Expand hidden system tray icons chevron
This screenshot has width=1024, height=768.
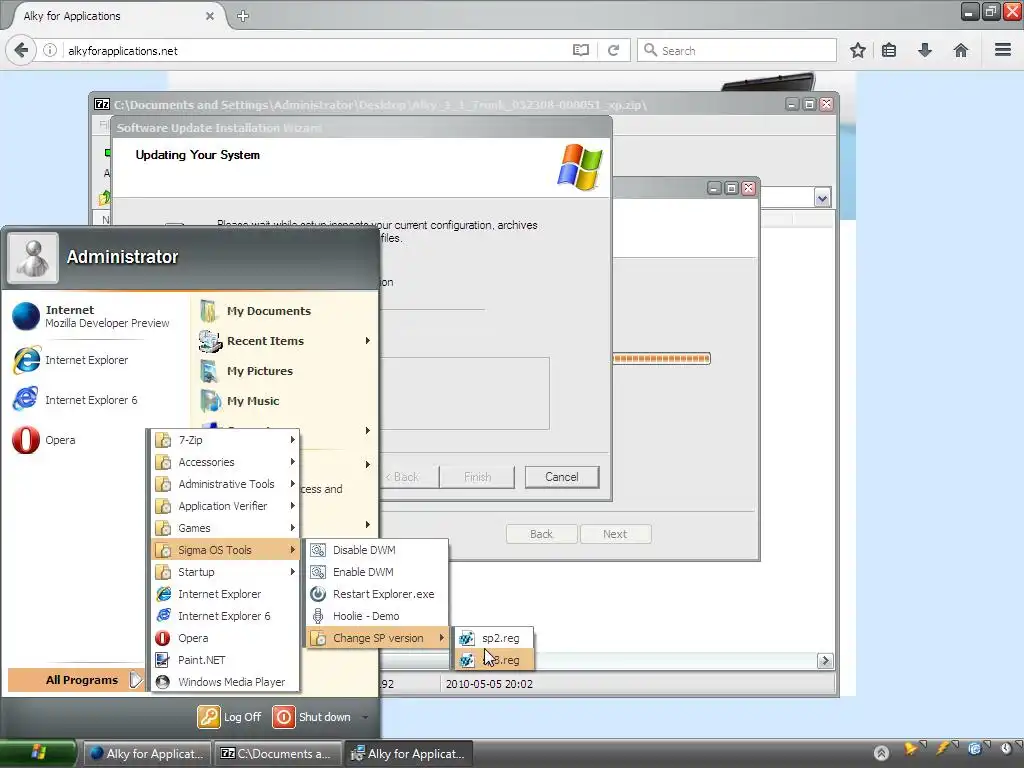click(881, 753)
